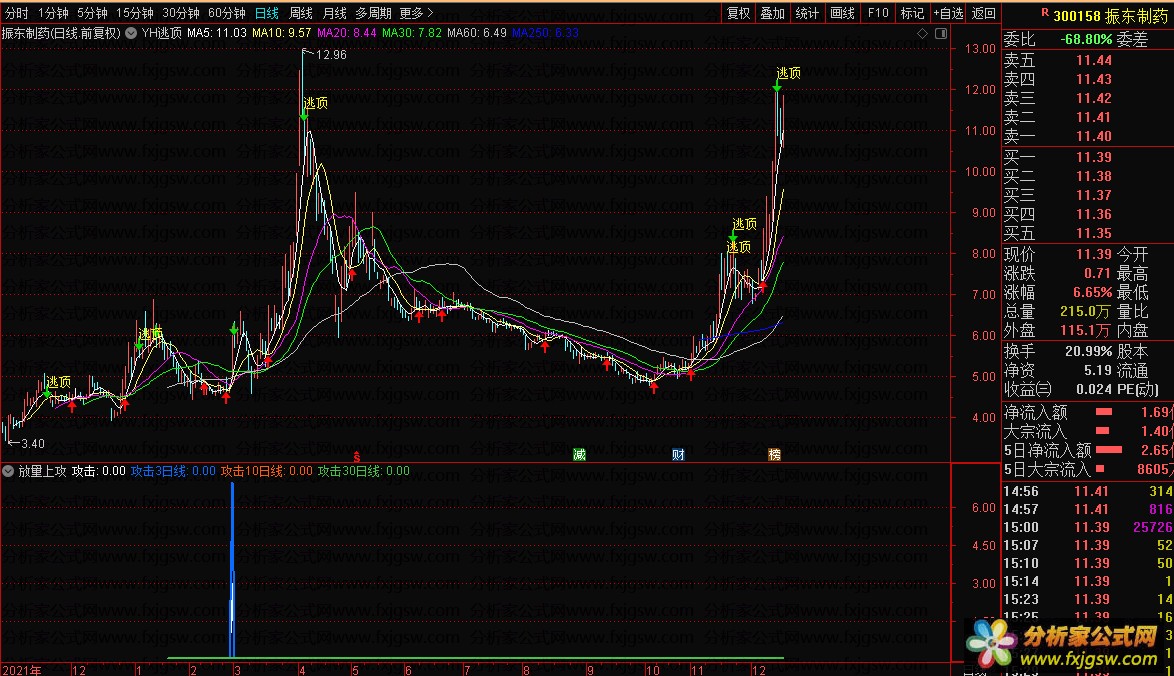Switch to the 分时 intraday chart tab
Image resolution: width=1174 pixels, height=676 pixels.
pyautogui.click(x=16, y=13)
